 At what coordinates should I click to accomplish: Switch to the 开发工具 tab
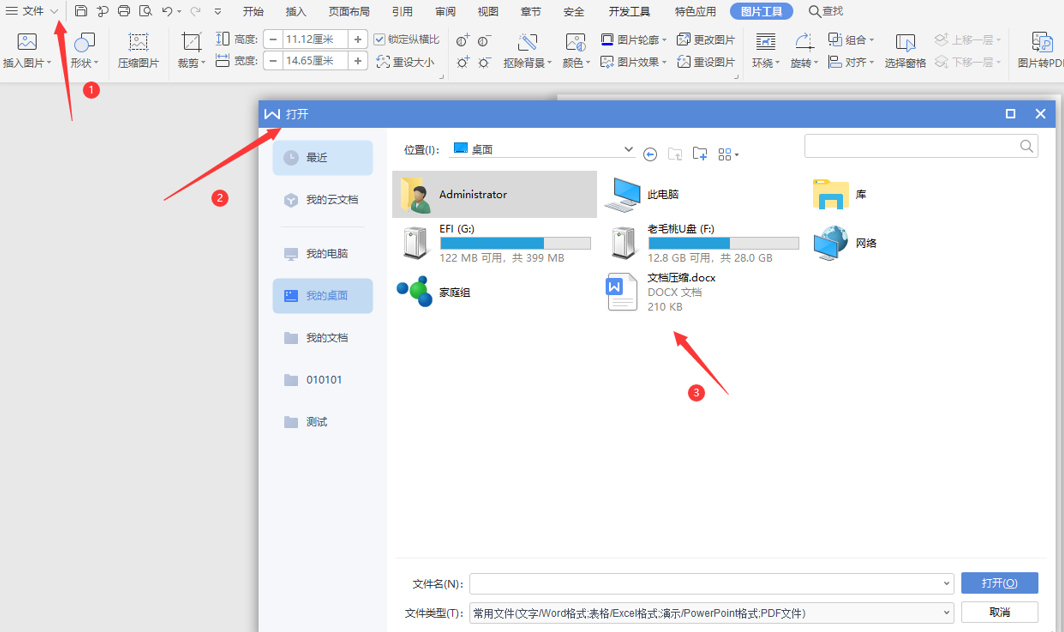point(629,11)
